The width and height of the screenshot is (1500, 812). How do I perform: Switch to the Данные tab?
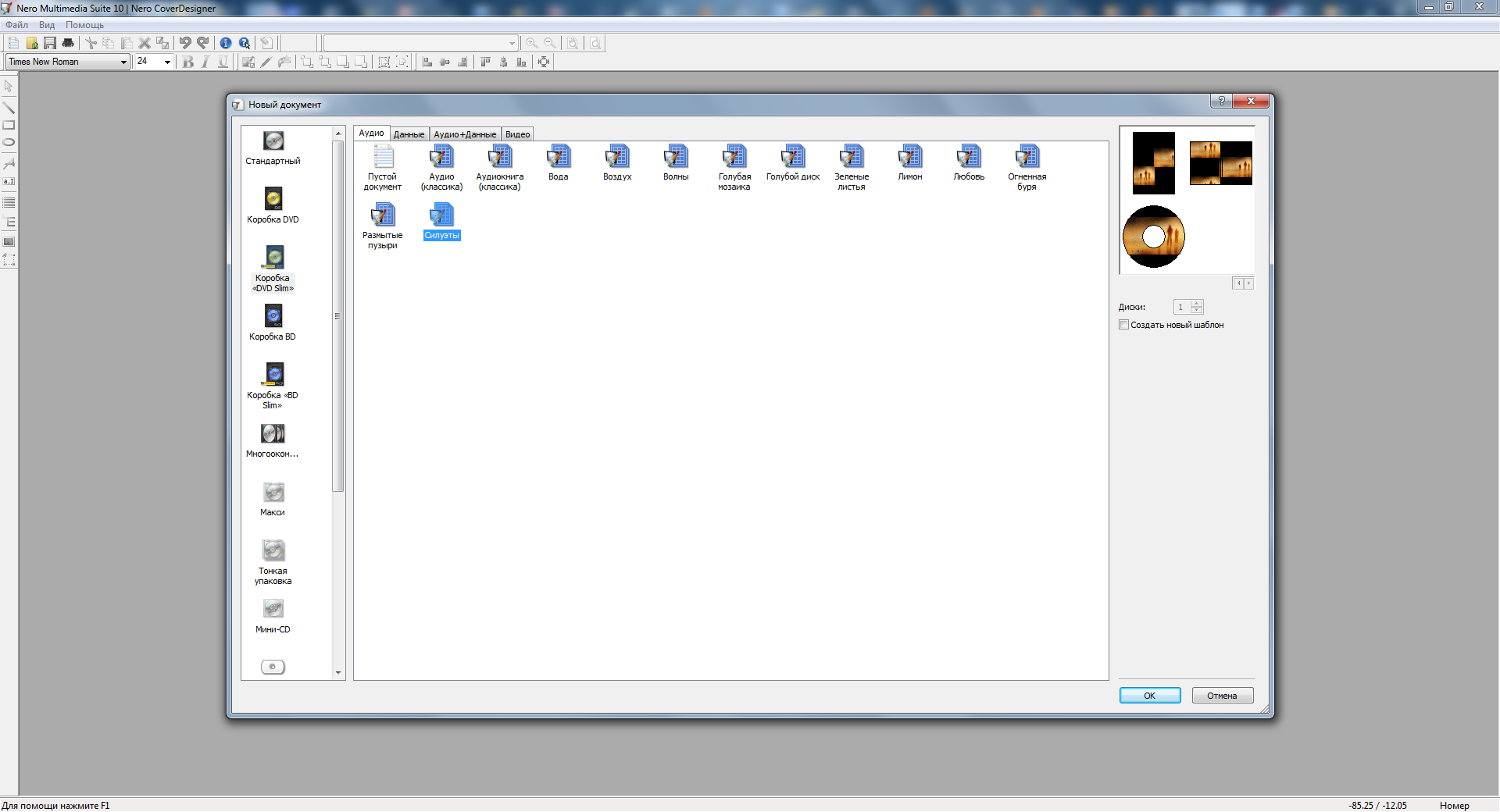point(409,134)
